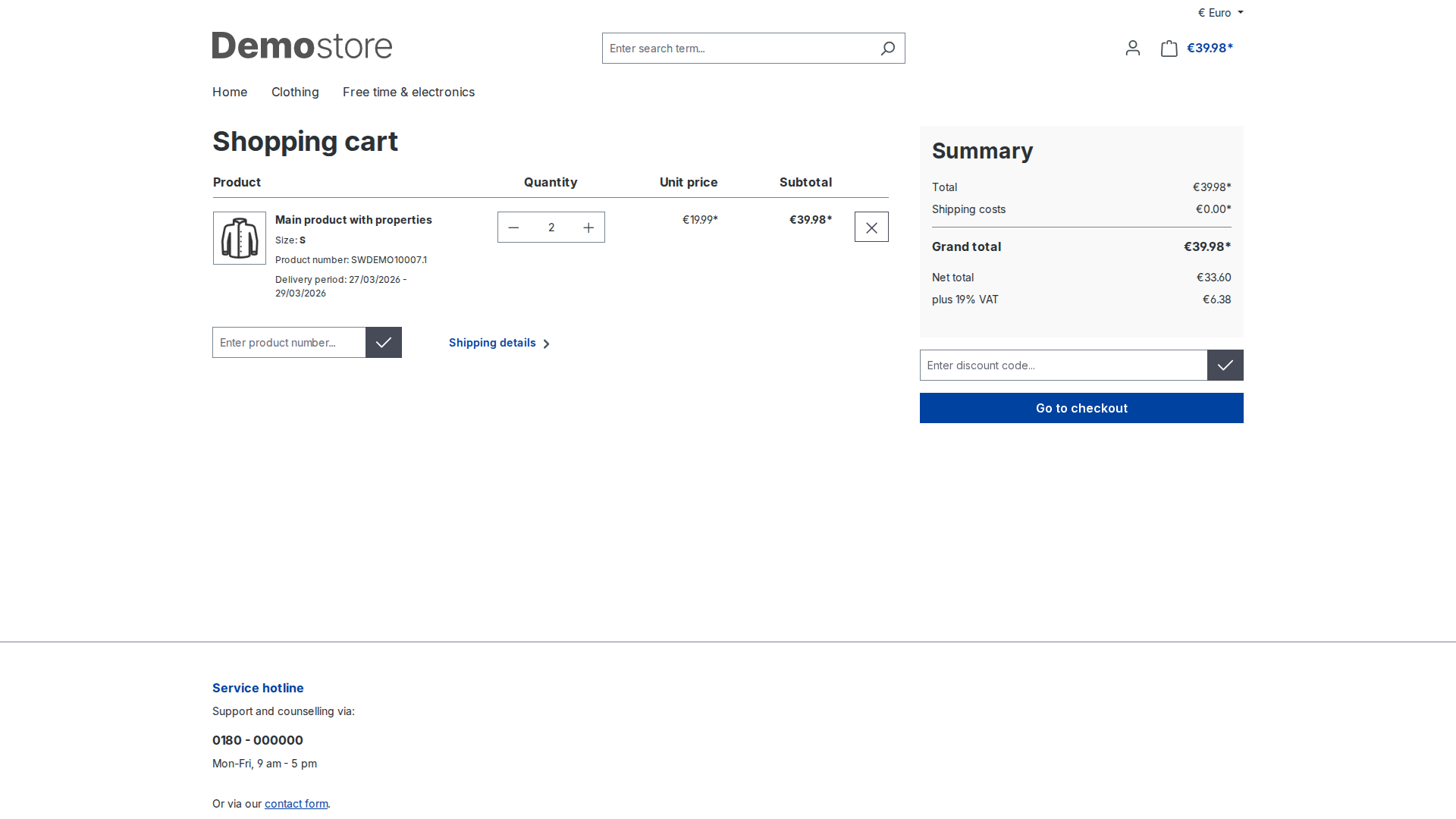The height and width of the screenshot is (819, 1456).
Task: Click the phone number 0180 - 000000
Action: (258, 740)
